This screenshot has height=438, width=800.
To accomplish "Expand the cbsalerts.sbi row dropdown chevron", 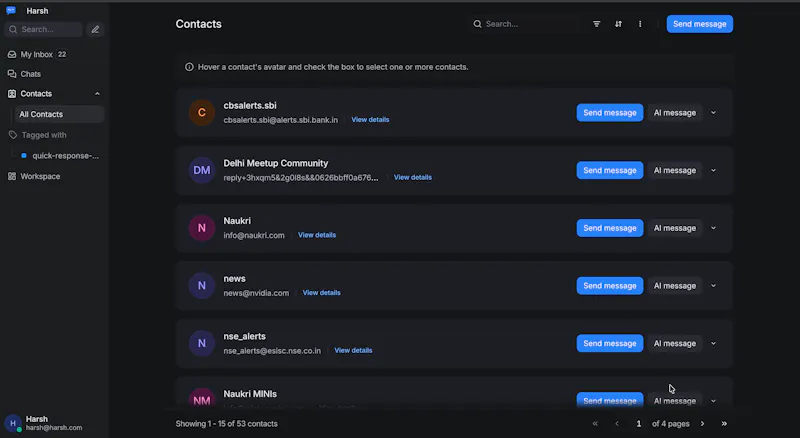I will tap(713, 113).
